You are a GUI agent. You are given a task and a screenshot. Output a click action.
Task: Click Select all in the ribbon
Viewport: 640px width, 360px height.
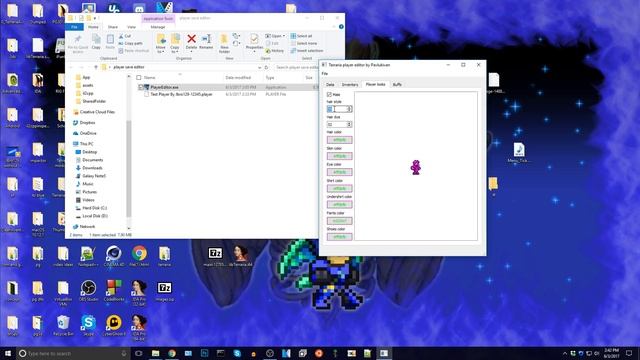[x=301, y=36]
